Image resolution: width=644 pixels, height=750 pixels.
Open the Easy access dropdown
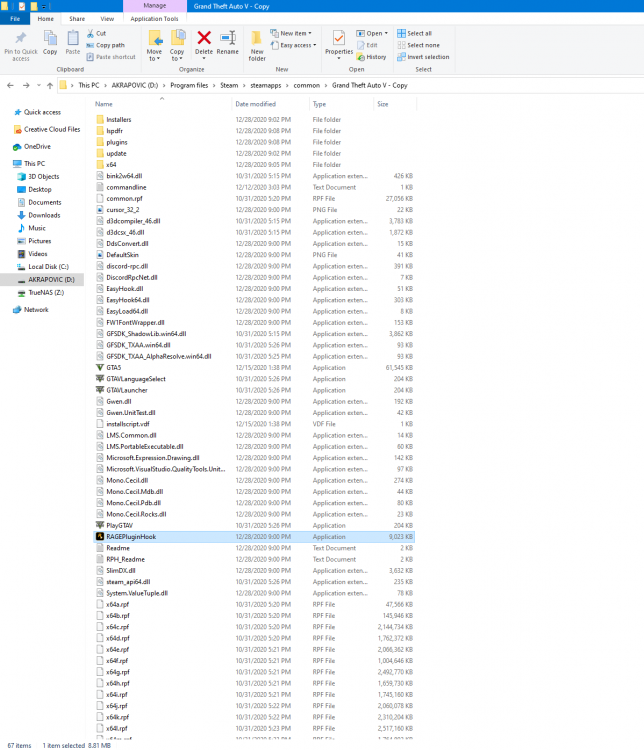click(294, 45)
